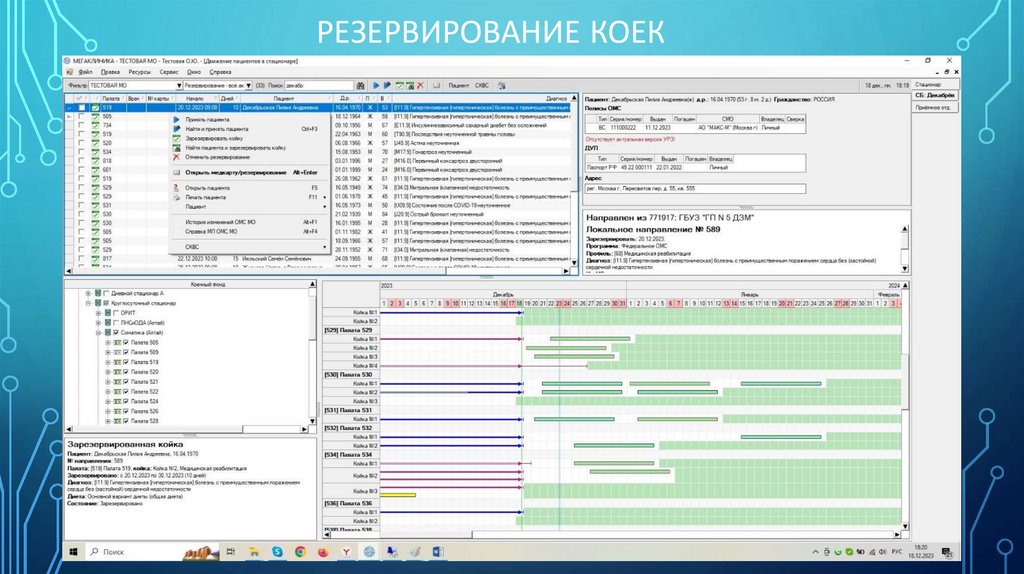The height and width of the screenshot is (574, 1024).
Task: Click the open medical card toolbar icon
Action: tap(436, 86)
